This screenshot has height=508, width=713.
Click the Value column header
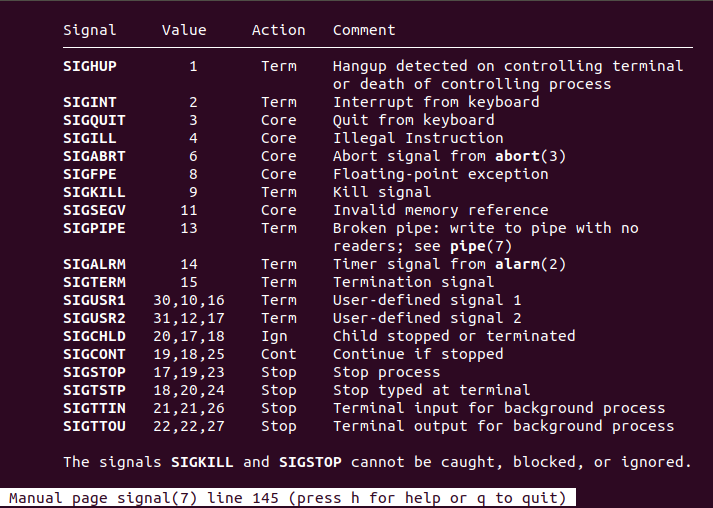(184, 30)
